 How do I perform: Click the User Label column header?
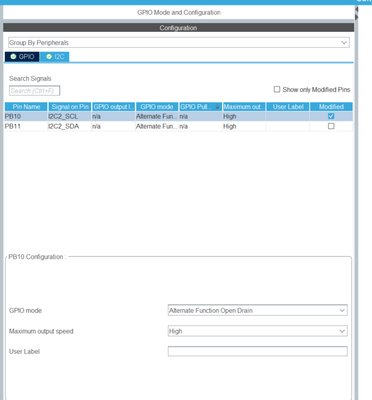tap(288, 107)
